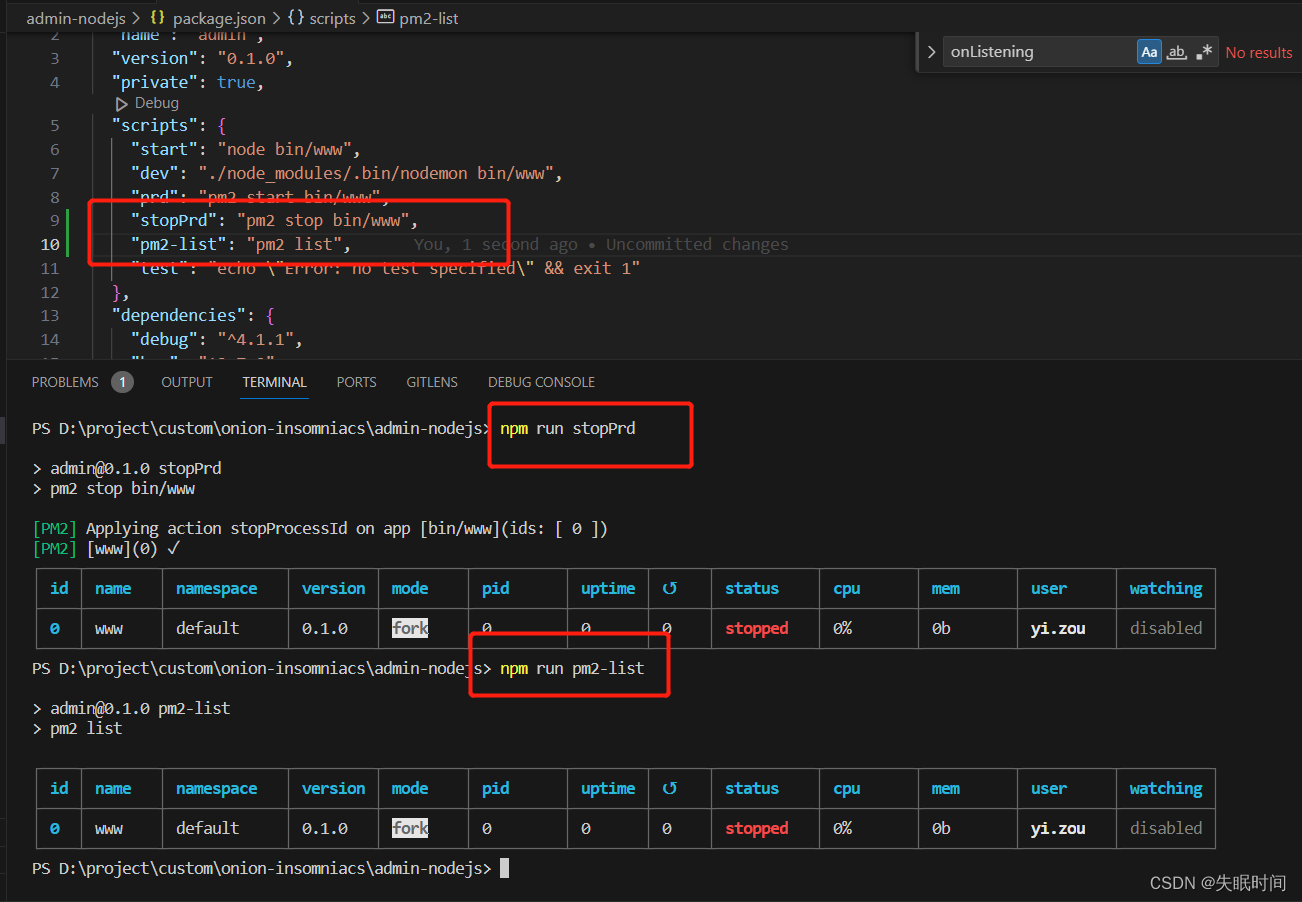
Task: Select package.json in the breadcrumb
Action: pos(219,18)
